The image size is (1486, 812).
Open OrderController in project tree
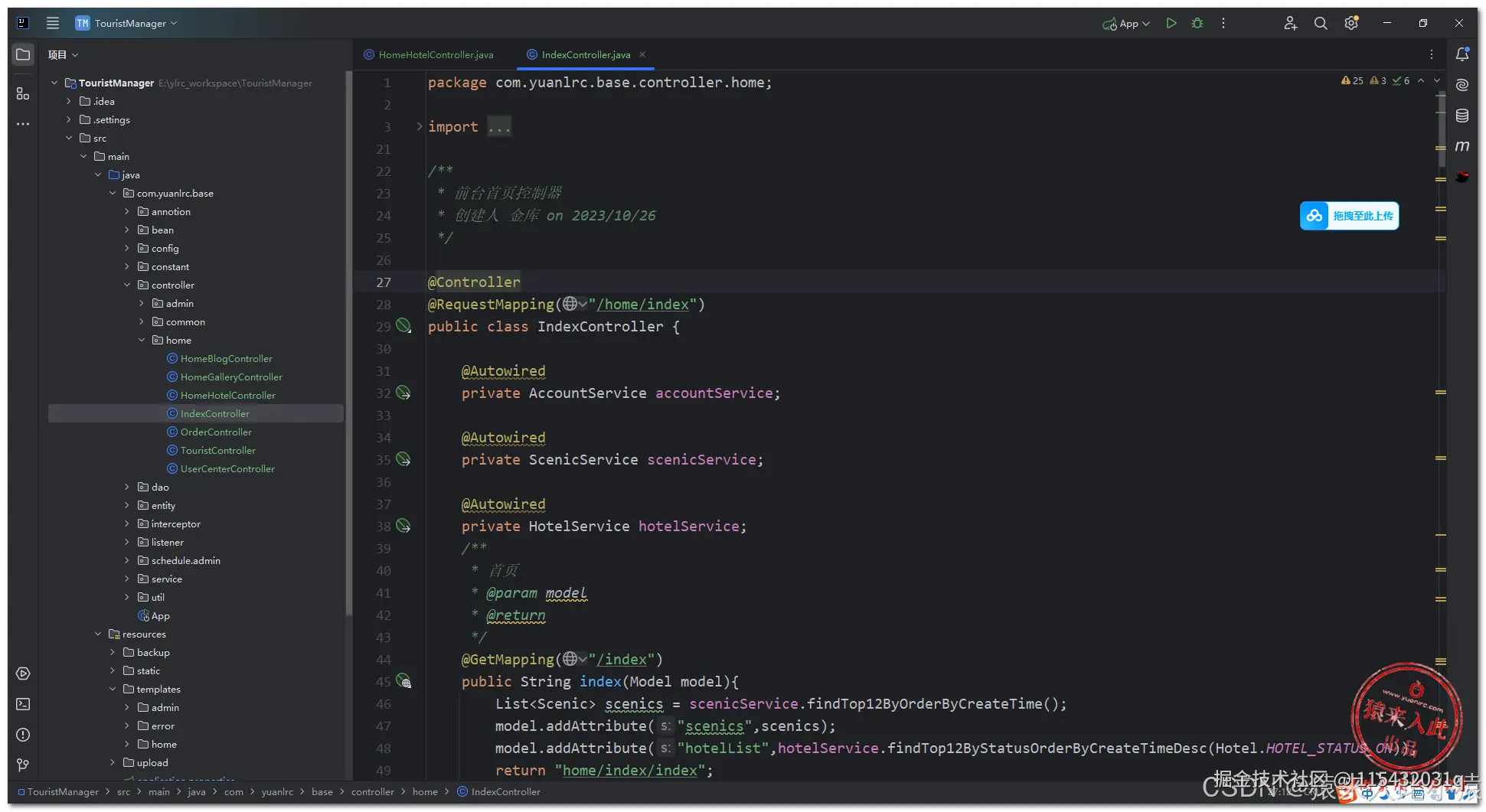pyautogui.click(x=216, y=432)
